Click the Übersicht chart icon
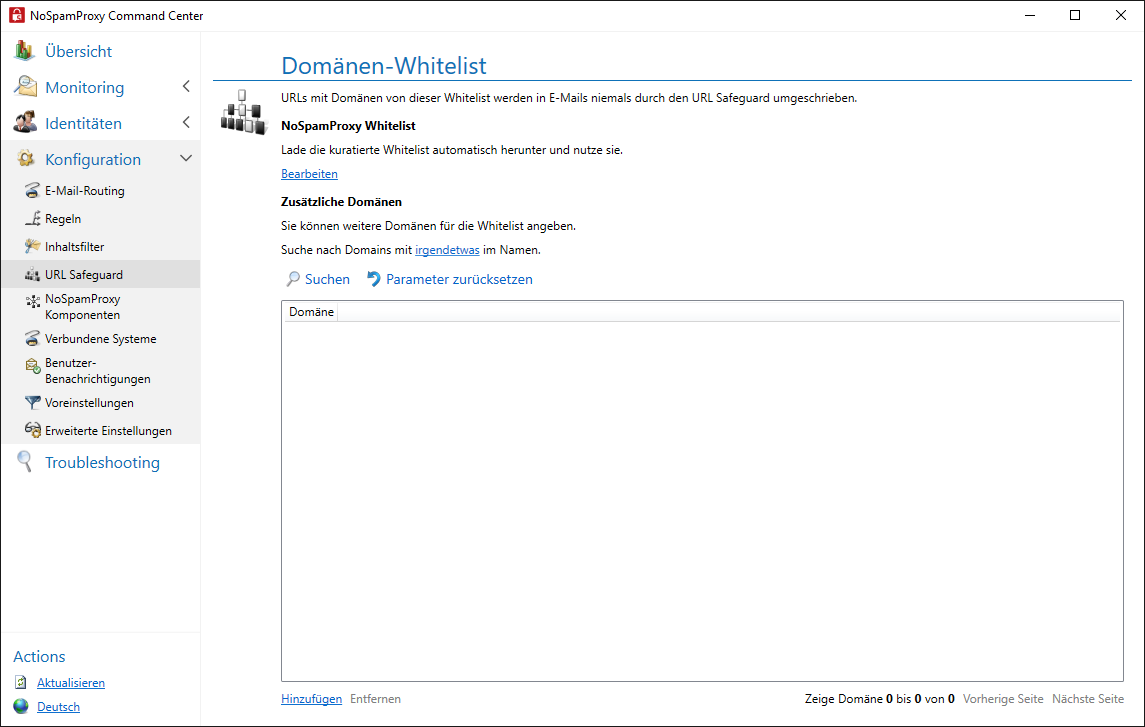This screenshot has height=727, width=1145. pos(24,50)
